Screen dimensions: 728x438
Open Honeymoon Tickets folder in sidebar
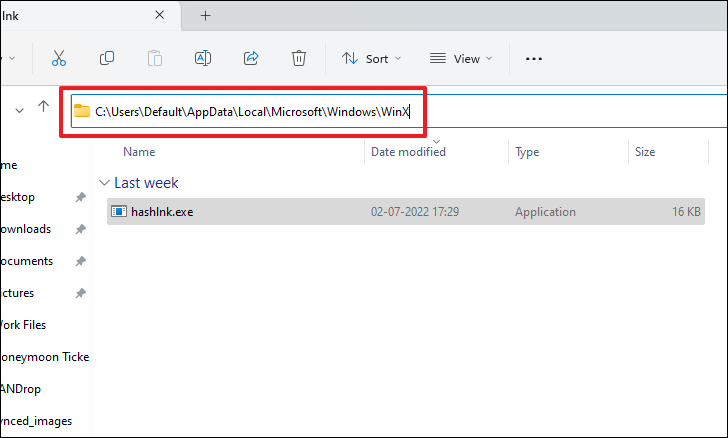coord(45,357)
